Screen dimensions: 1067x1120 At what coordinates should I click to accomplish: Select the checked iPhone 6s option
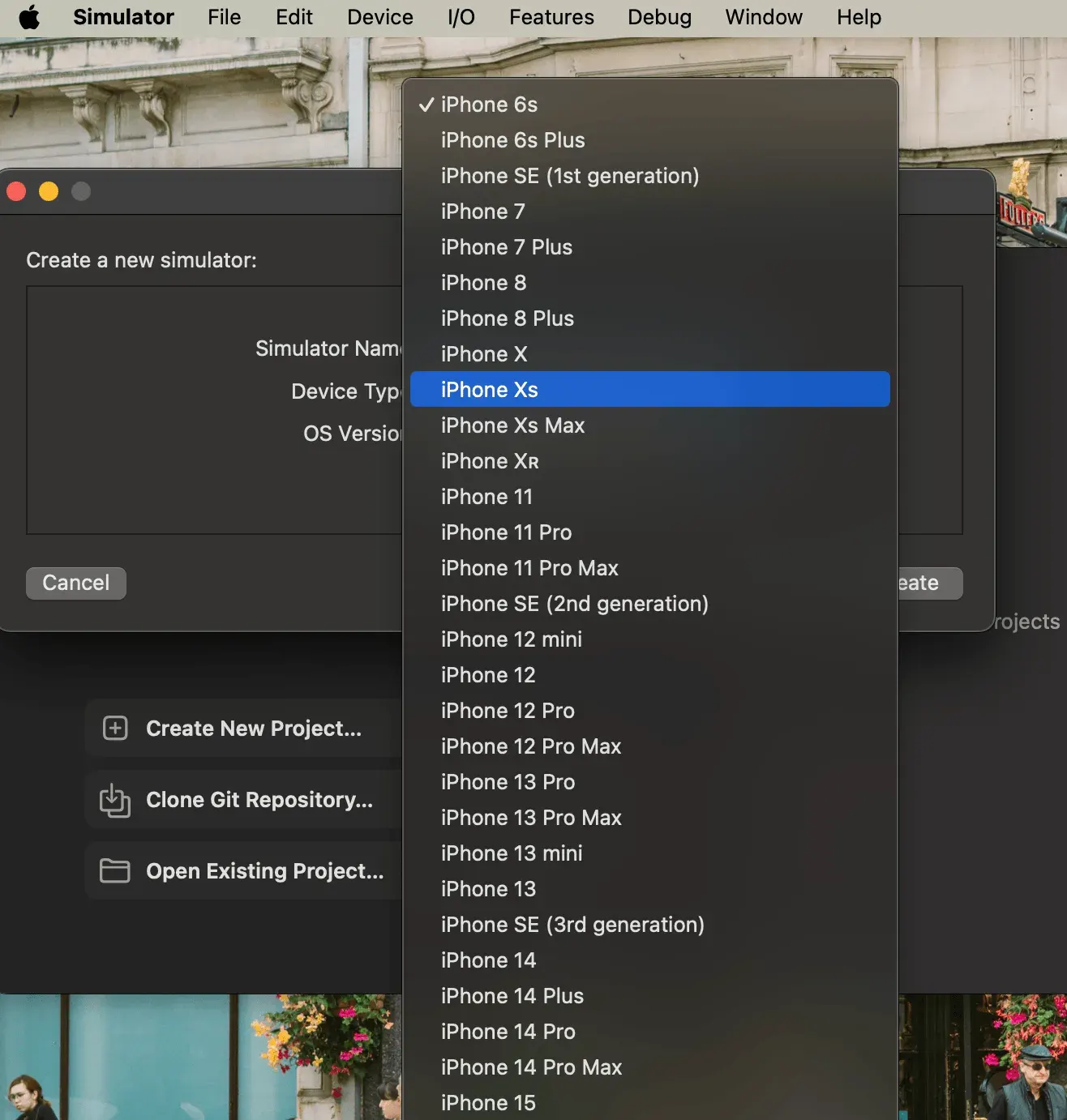pos(650,105)
